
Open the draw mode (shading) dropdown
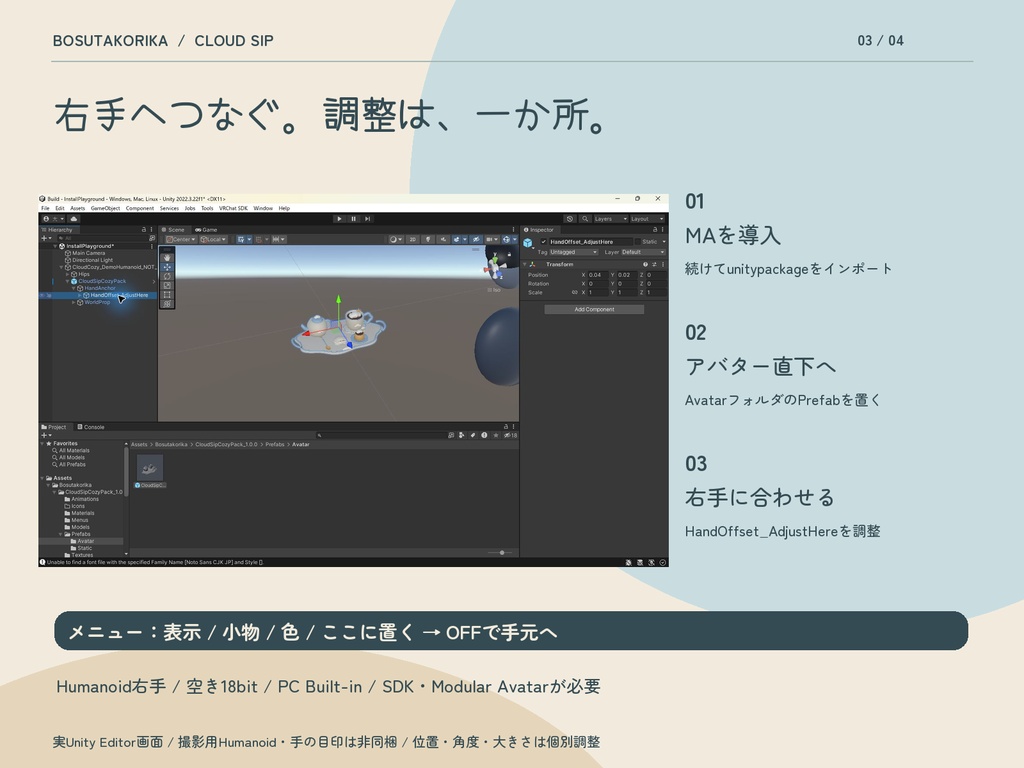[396, 240]
